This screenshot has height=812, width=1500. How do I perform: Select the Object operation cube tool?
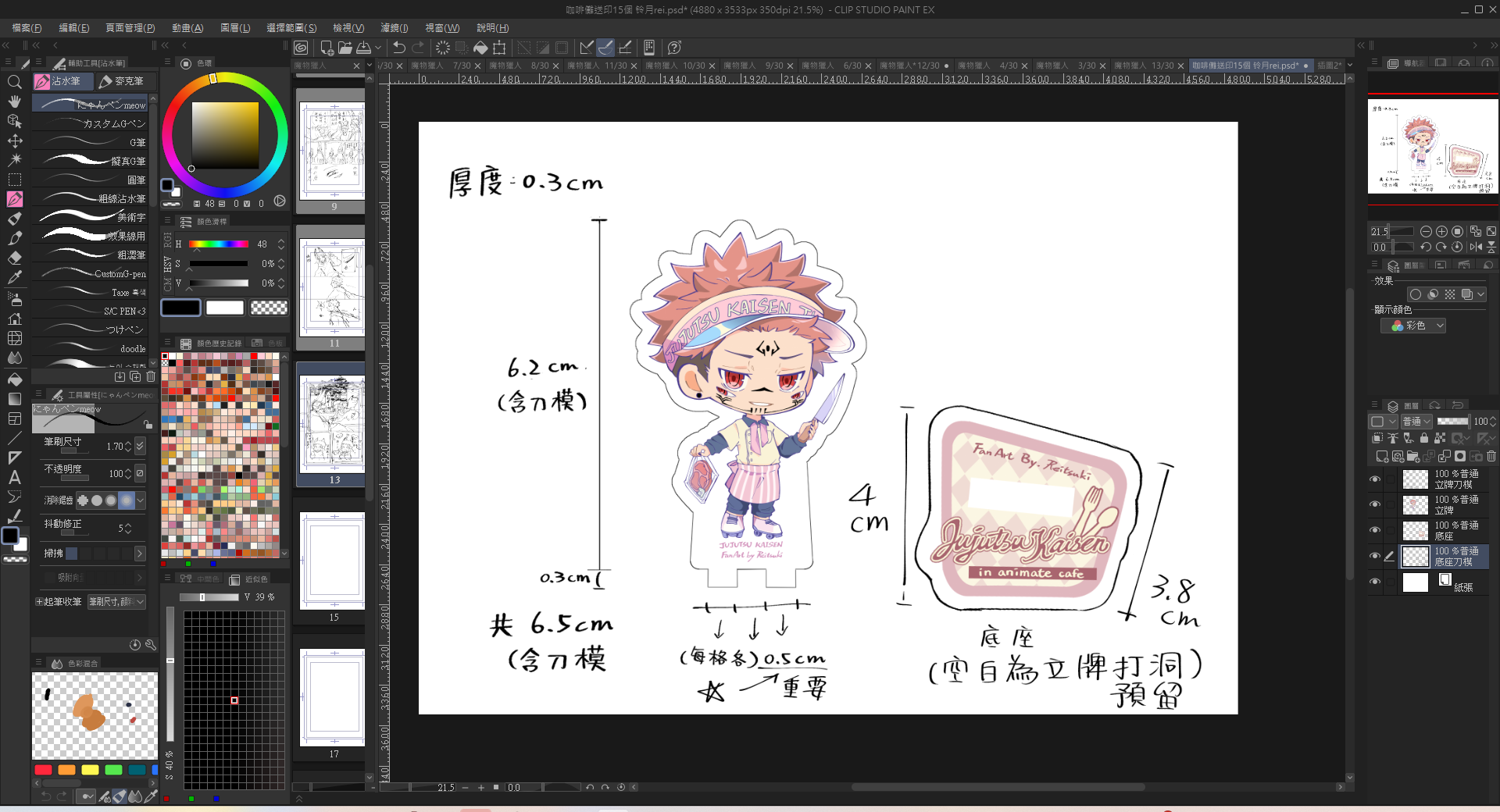point(14,121)
